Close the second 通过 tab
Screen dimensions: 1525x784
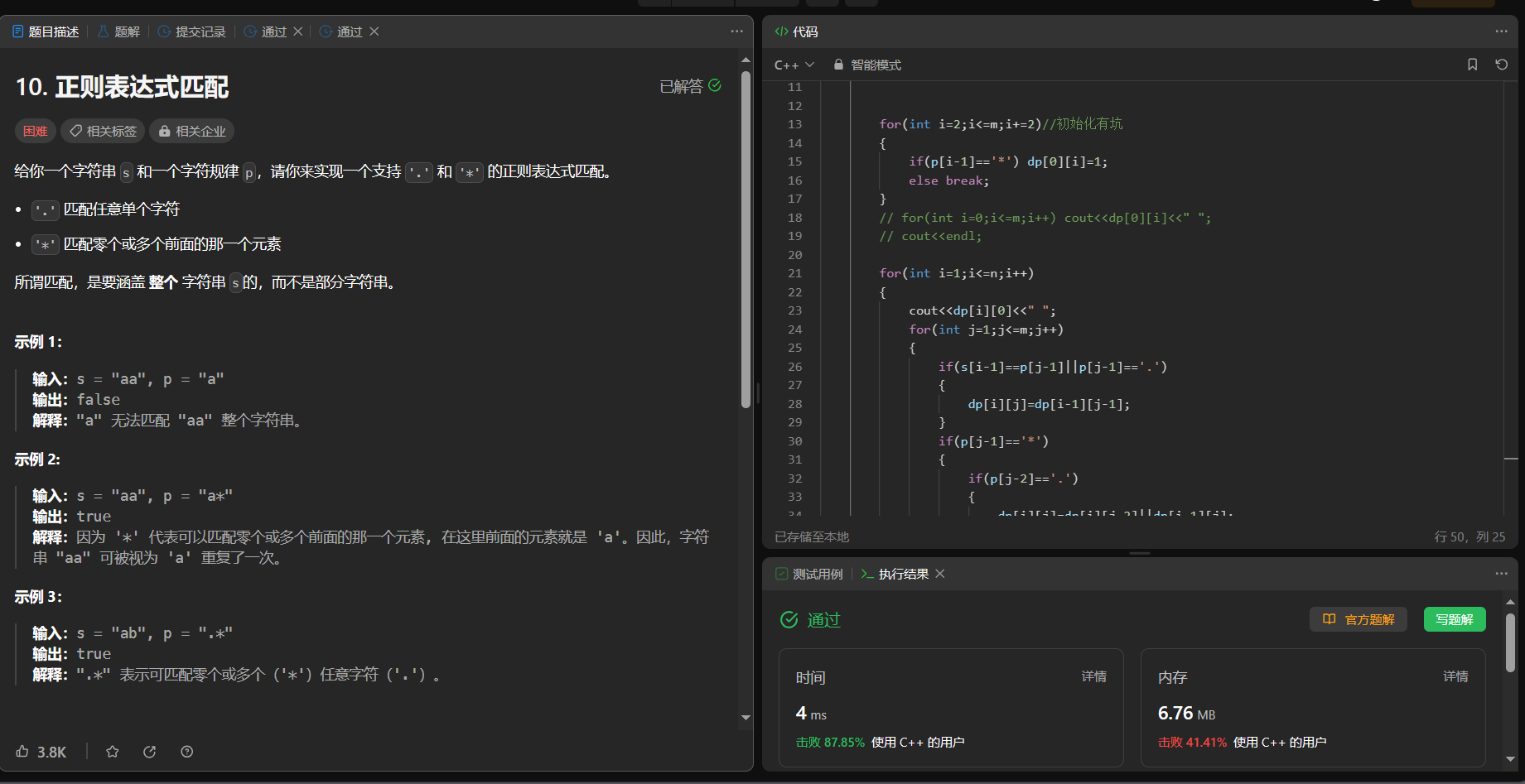[374, 31]
